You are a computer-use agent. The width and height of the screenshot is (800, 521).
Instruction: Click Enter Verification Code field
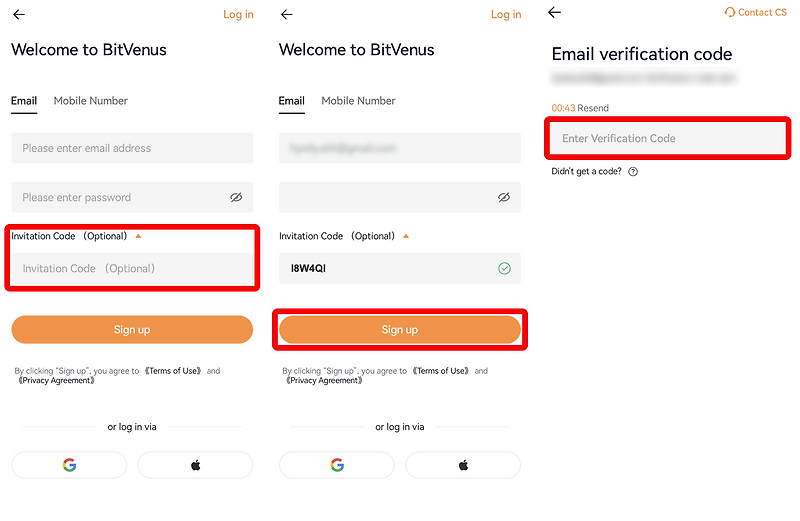click(668, 138)
